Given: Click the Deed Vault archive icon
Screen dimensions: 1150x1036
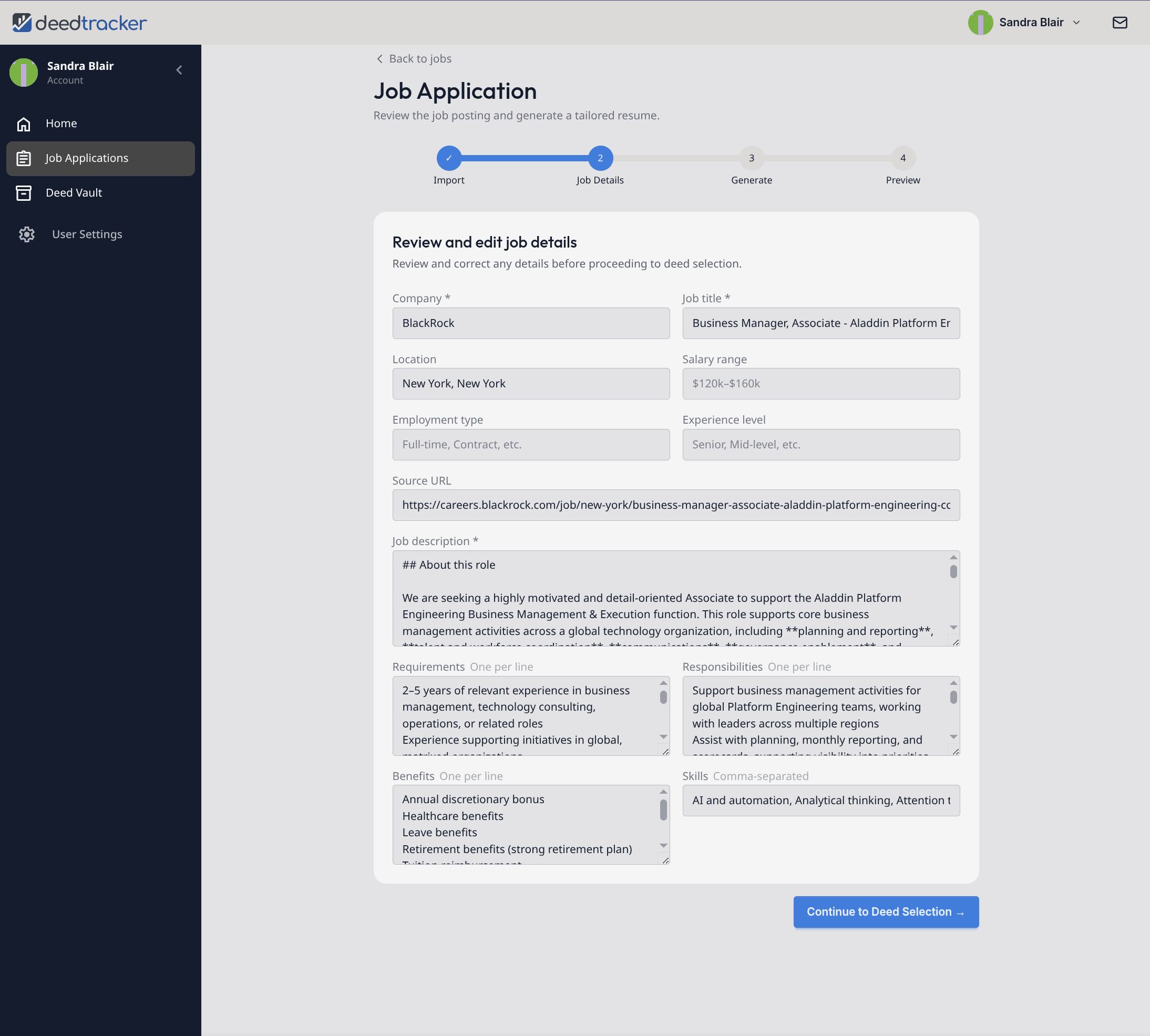Looking at the screenshot, I should (23, 193).
